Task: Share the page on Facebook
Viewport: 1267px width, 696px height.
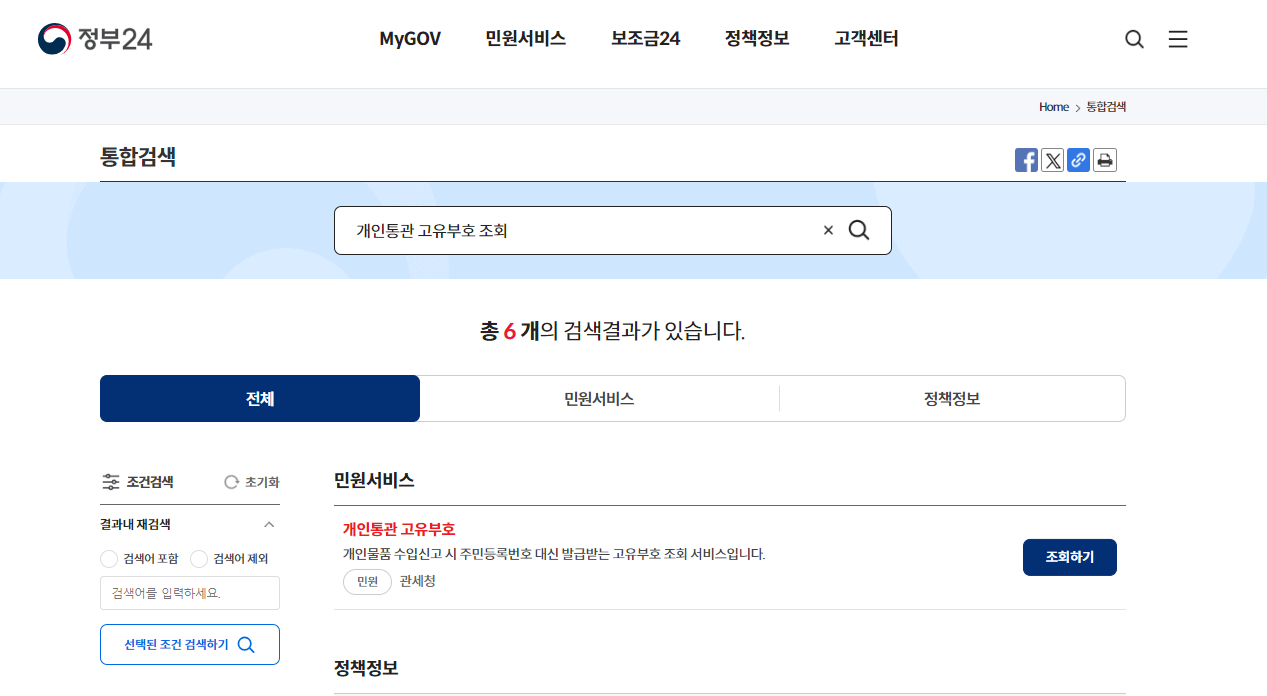Action: click(1026, 159)
